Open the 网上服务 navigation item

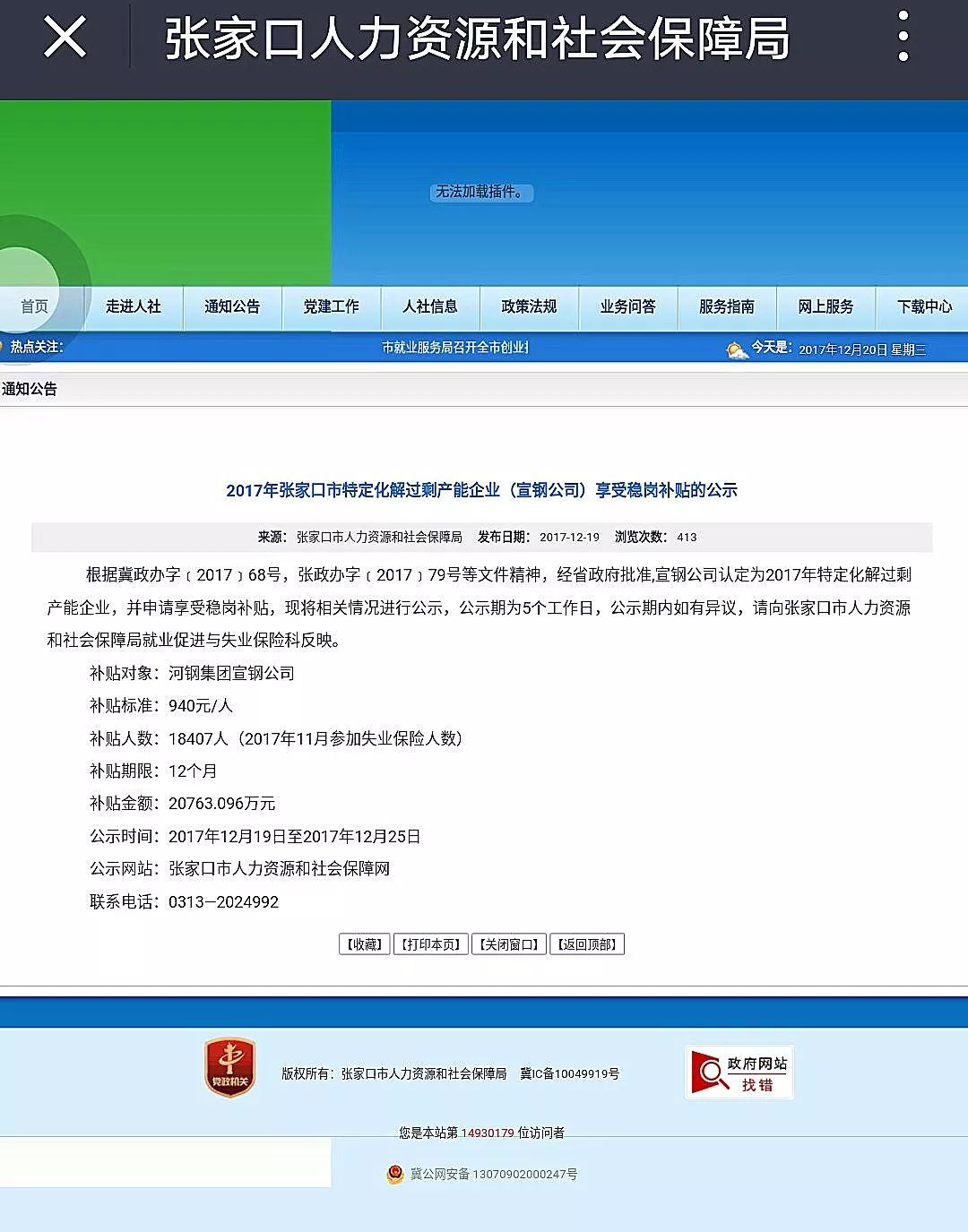(x=825, y=306)
